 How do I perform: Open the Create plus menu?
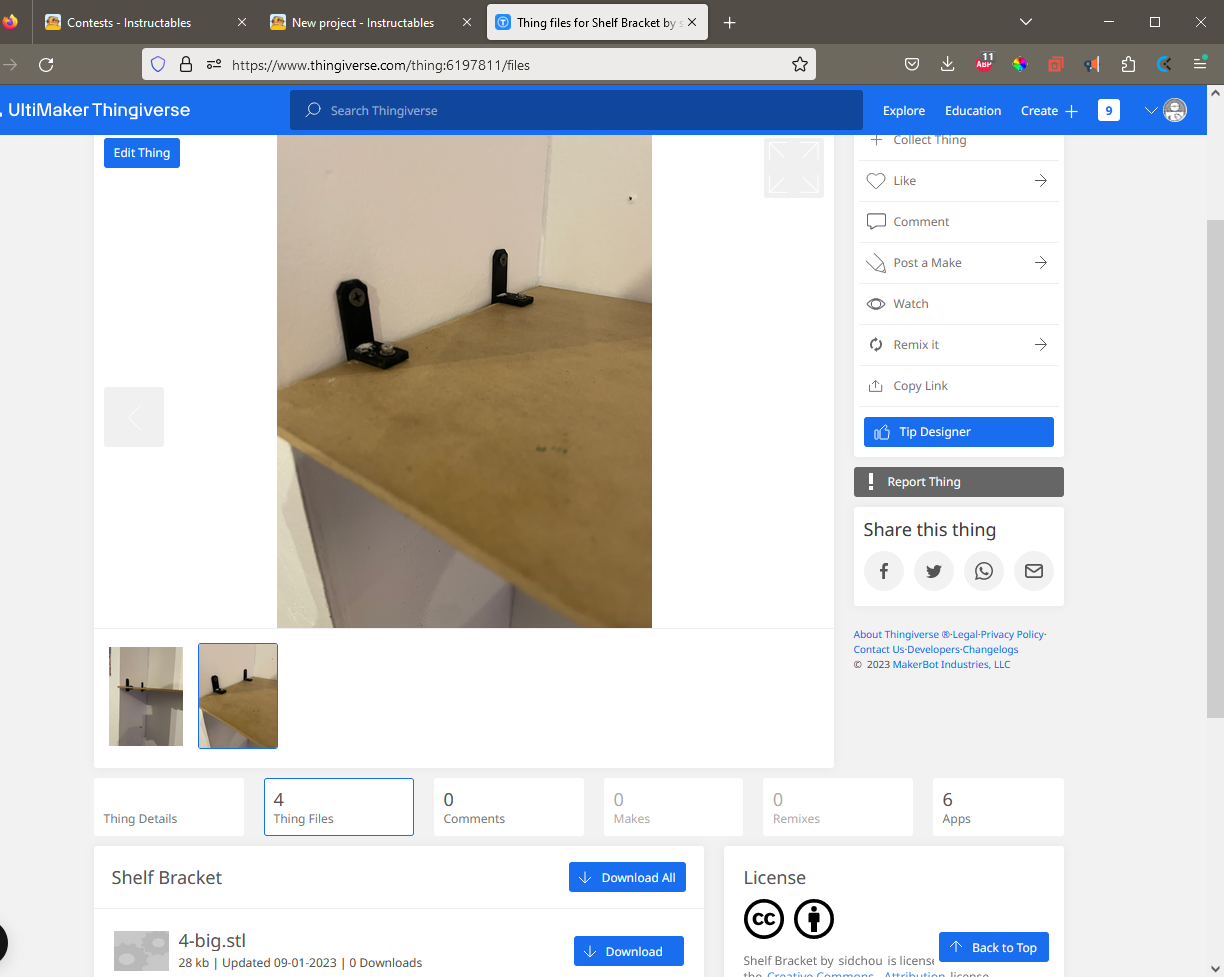coord(1049,111)
